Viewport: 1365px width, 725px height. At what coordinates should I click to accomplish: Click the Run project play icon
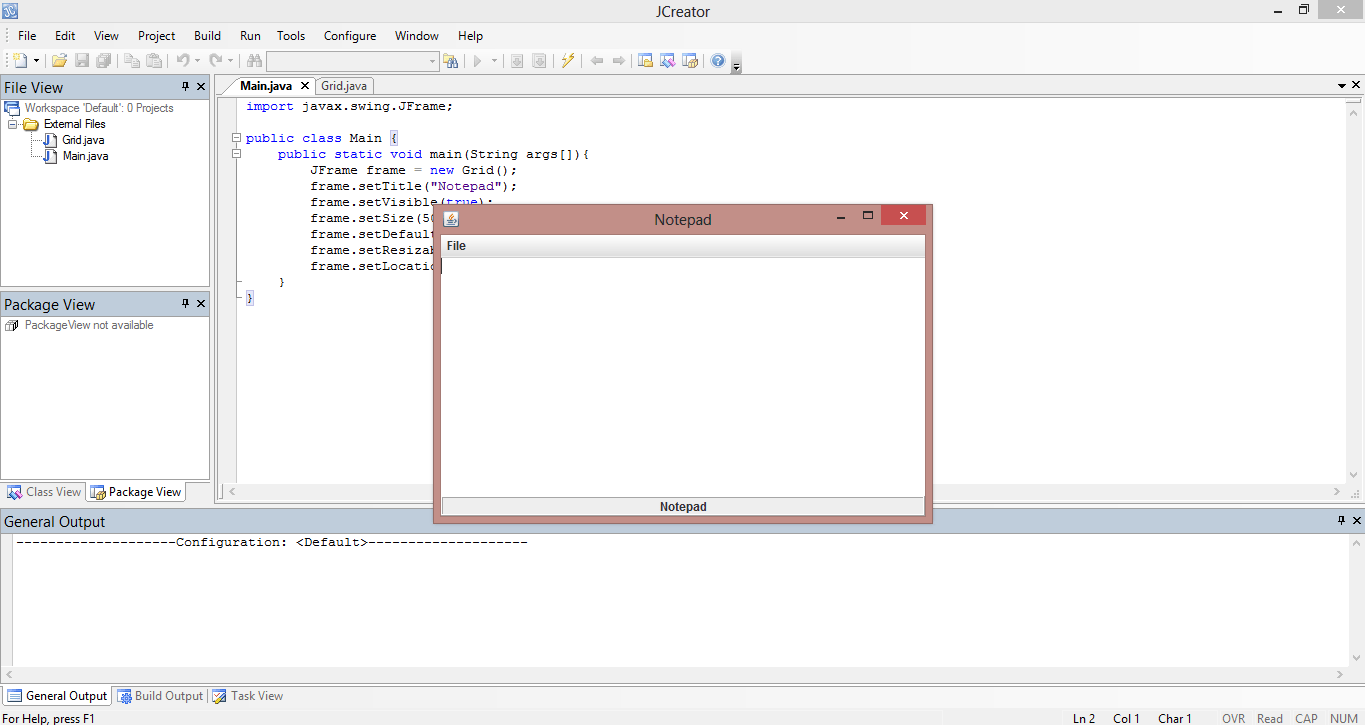478,61
